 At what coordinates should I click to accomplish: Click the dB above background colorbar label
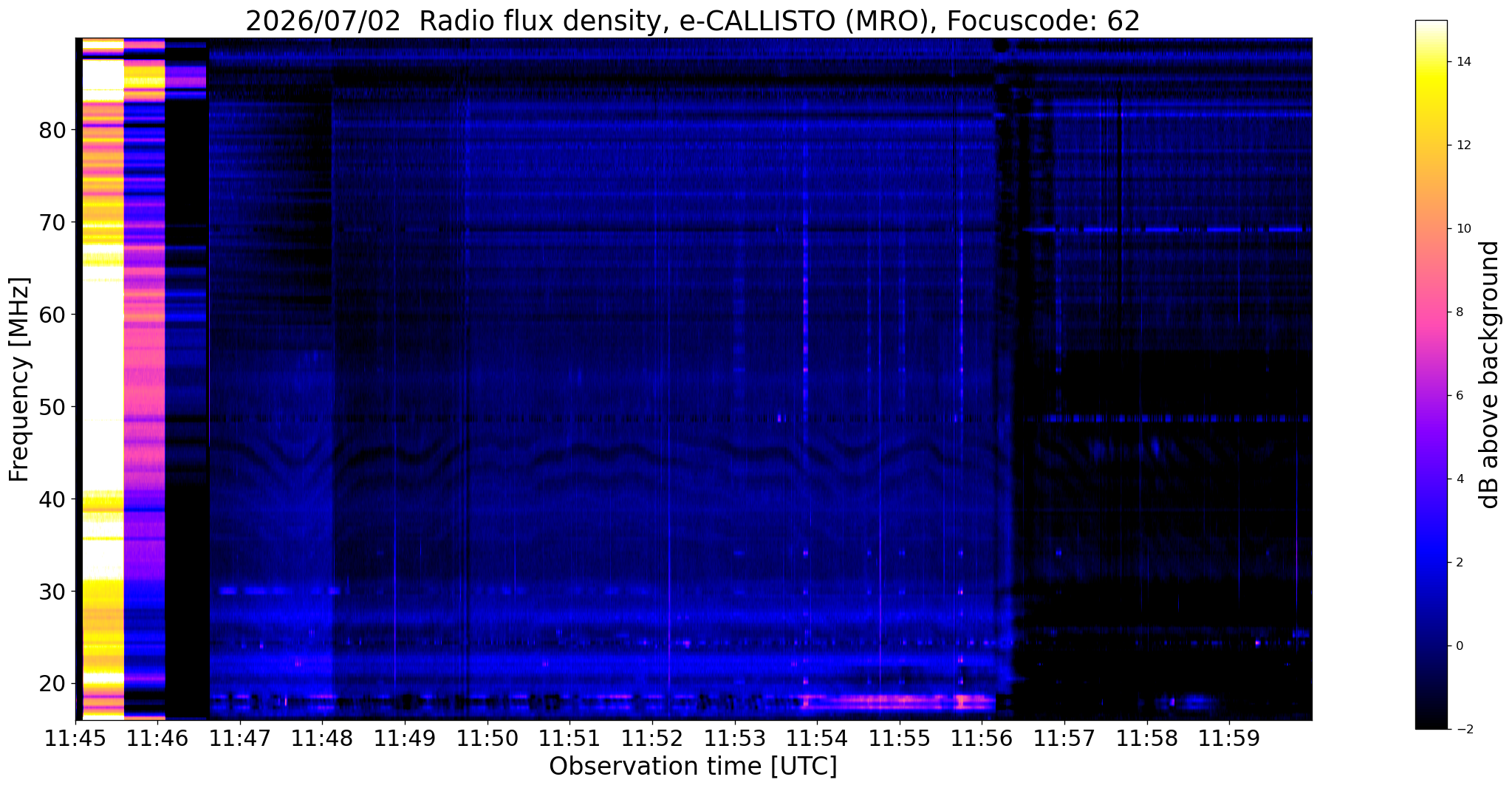(x=1490, y=374)
